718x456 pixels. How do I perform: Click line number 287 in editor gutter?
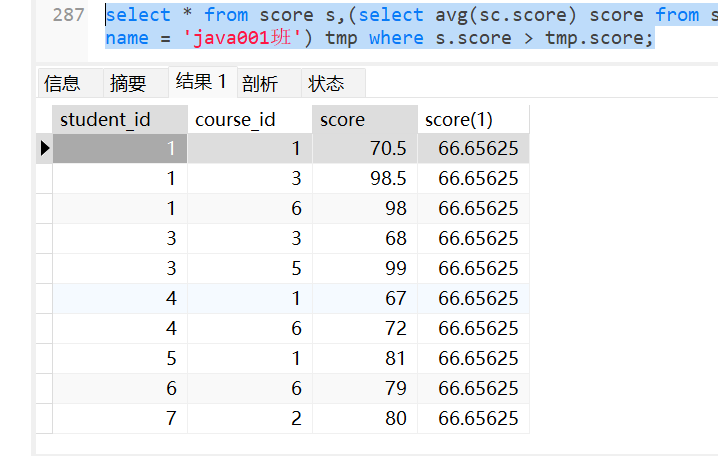pos(68,15)
